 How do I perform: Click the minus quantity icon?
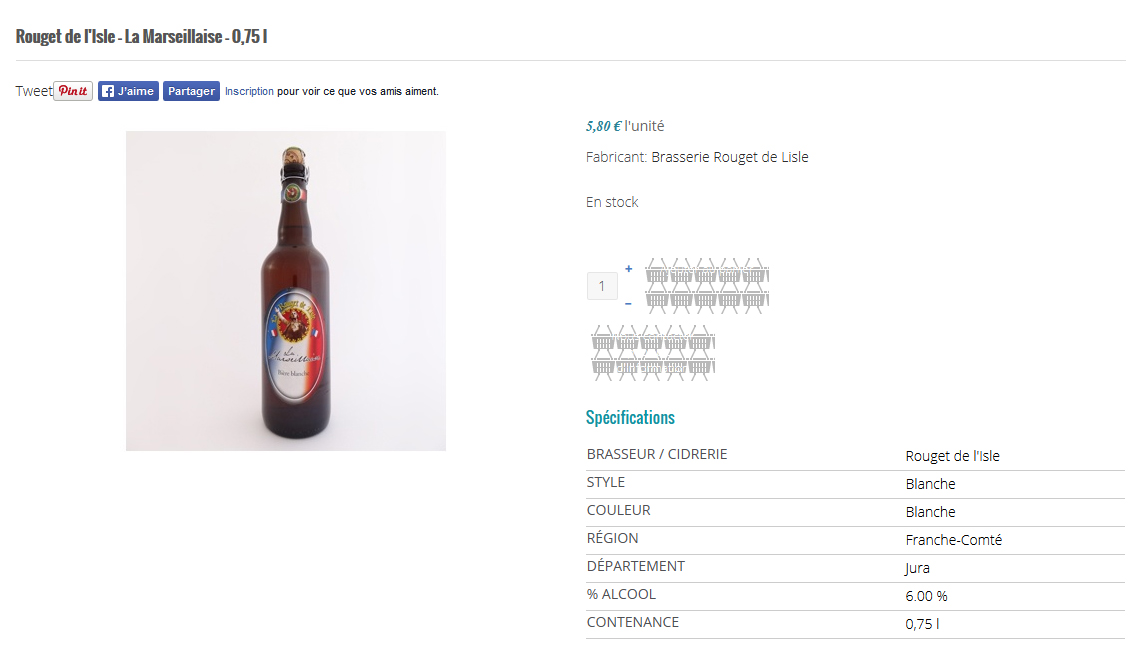[628, 303]
